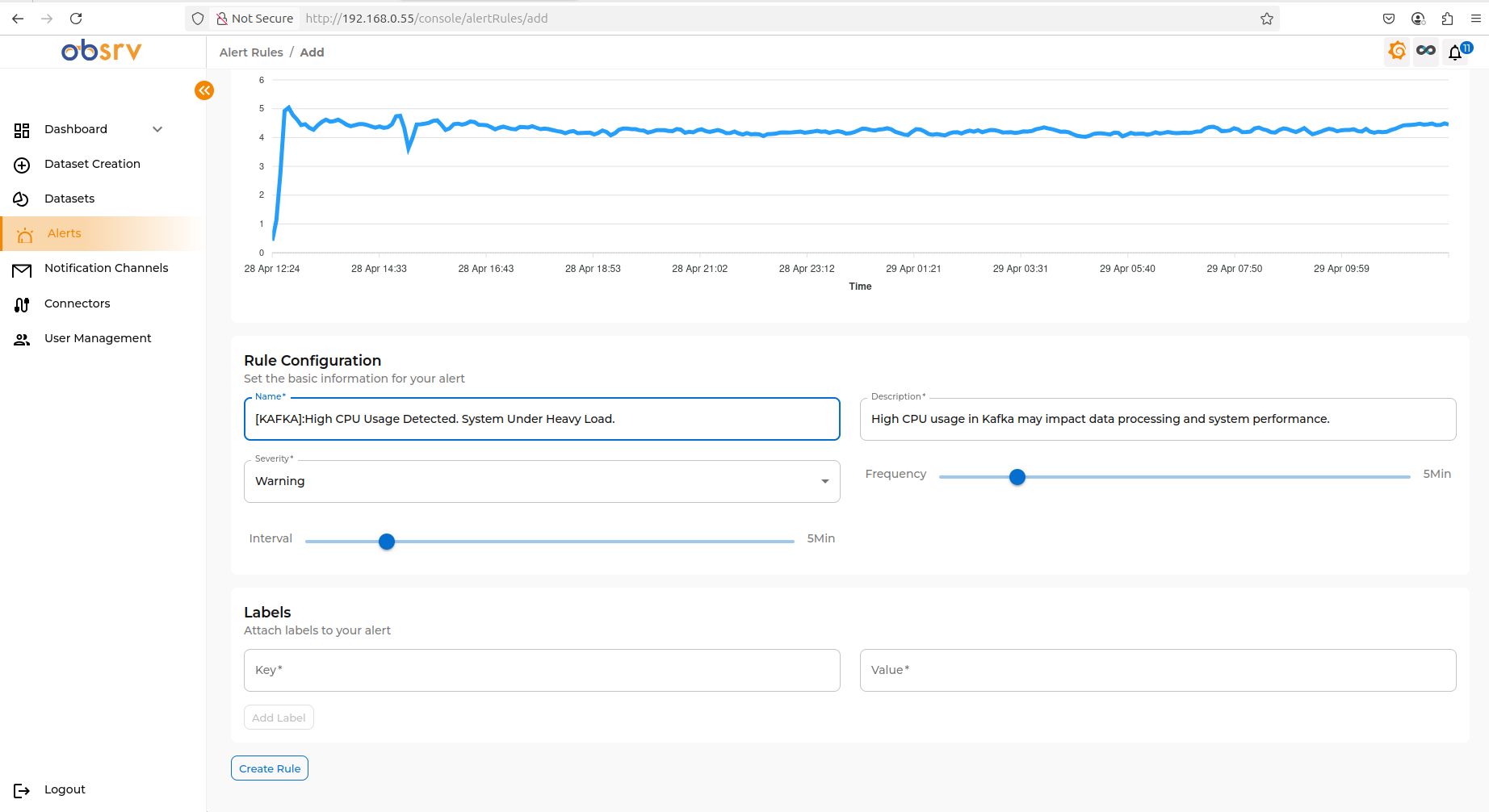1489x812 pixels.
Task: Click the Interval 5Min value text
Action: [x=820, y=538]
